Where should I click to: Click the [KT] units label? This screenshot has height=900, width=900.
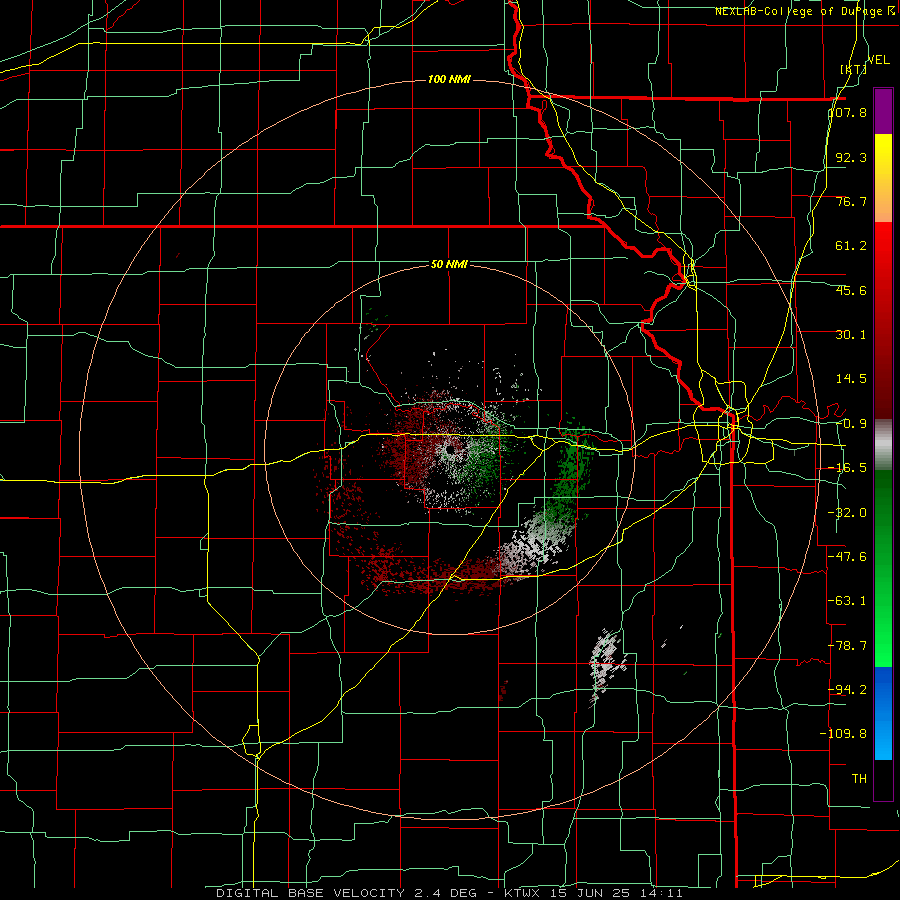point(853,69)
